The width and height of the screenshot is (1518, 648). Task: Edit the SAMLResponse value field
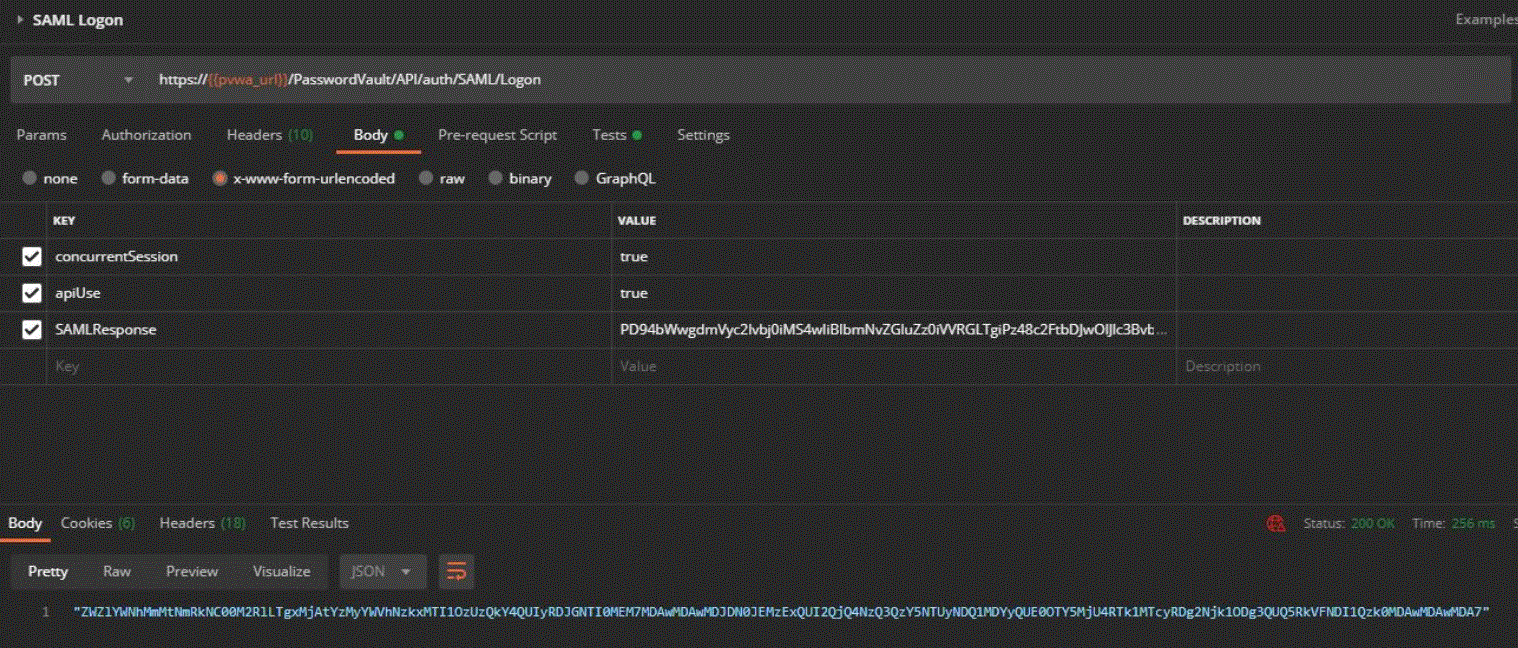888,329
